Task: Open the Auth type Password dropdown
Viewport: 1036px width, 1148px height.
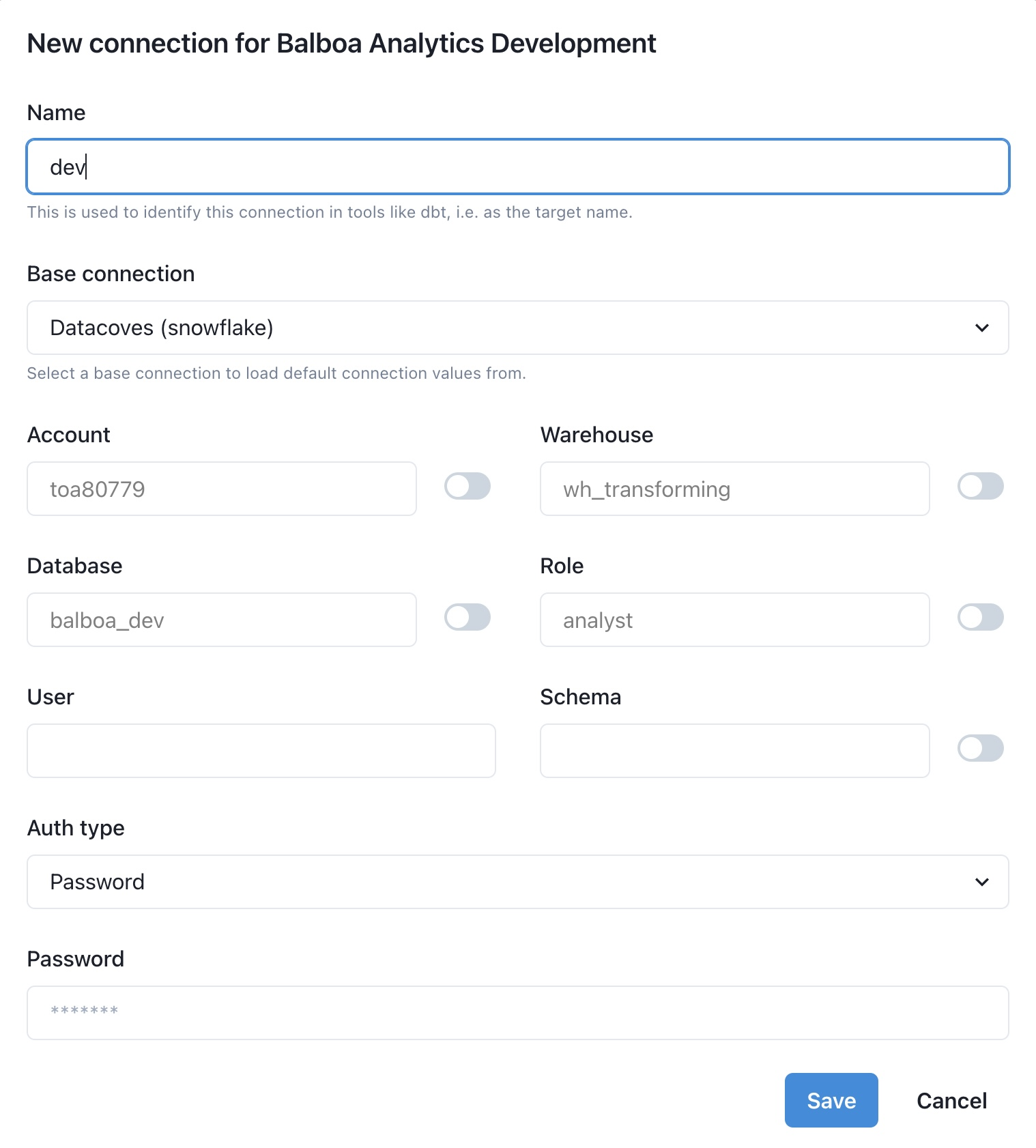Action: (518, 882)
